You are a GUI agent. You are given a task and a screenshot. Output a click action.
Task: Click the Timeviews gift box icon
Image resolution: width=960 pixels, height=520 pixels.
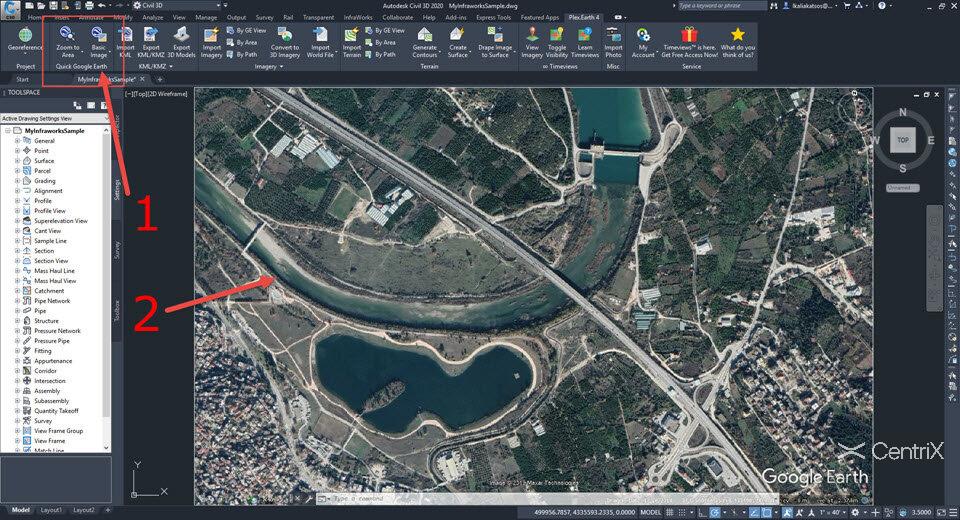[x=690, y=36]
